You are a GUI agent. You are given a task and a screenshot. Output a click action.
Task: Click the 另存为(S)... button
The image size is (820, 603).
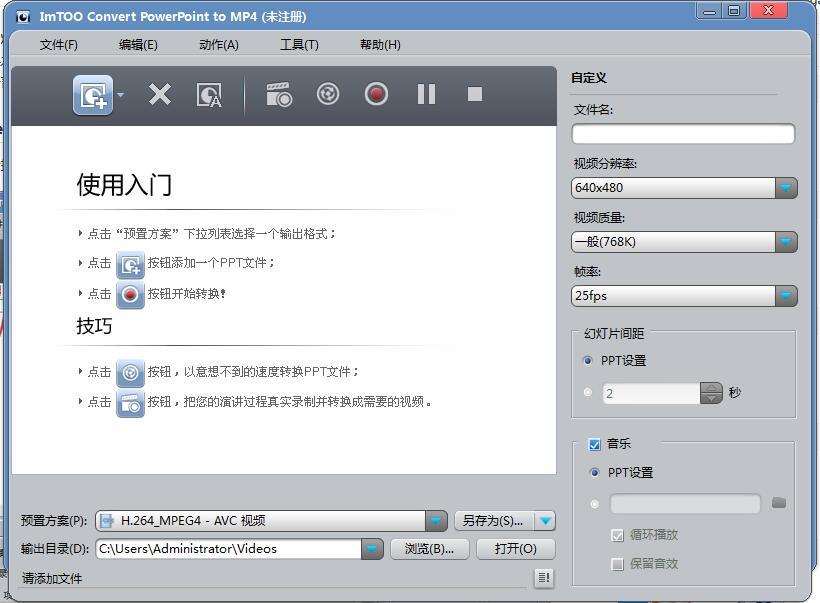[x=494, y=521]
